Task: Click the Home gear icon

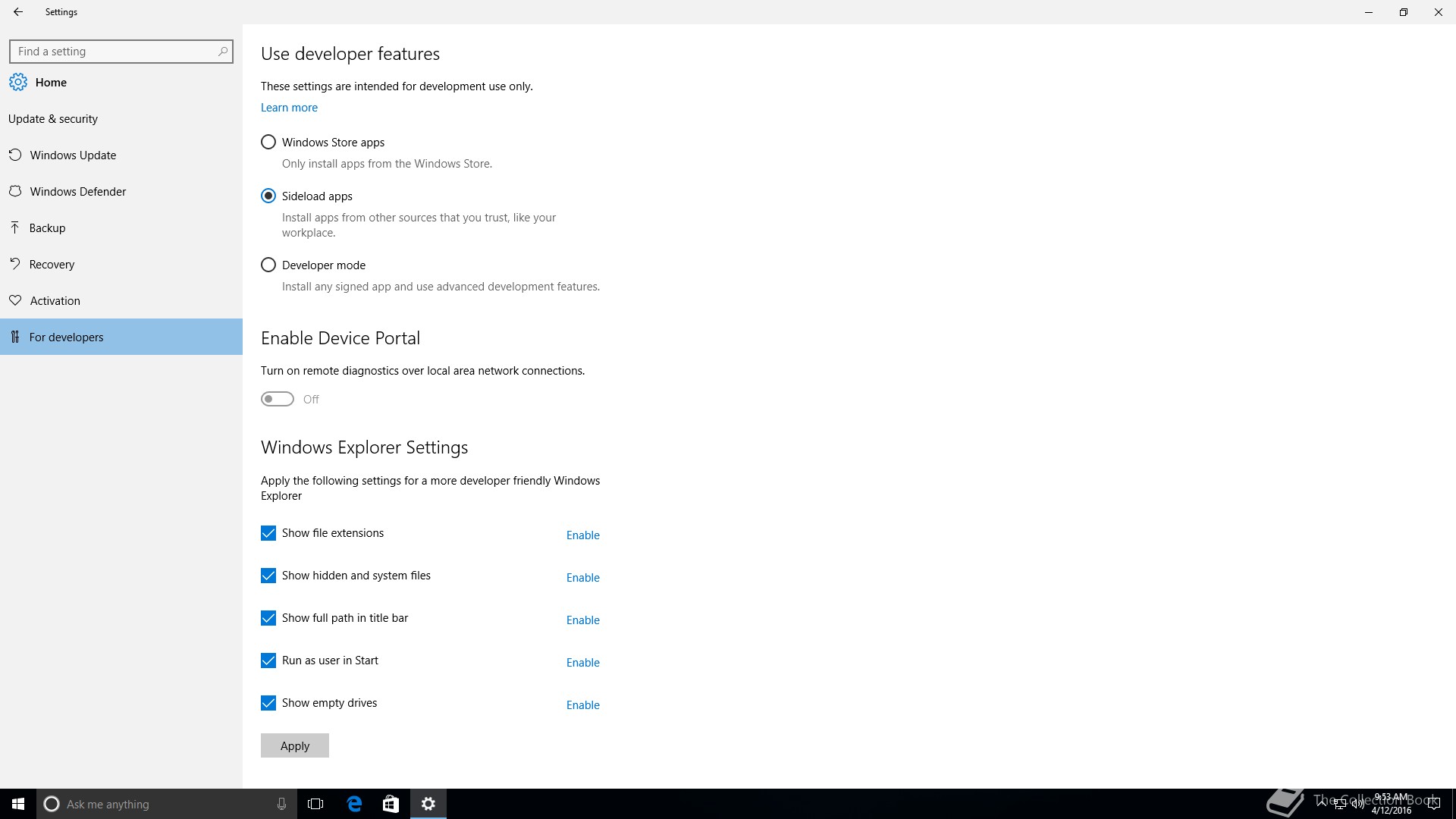Action: pos(18,82)
